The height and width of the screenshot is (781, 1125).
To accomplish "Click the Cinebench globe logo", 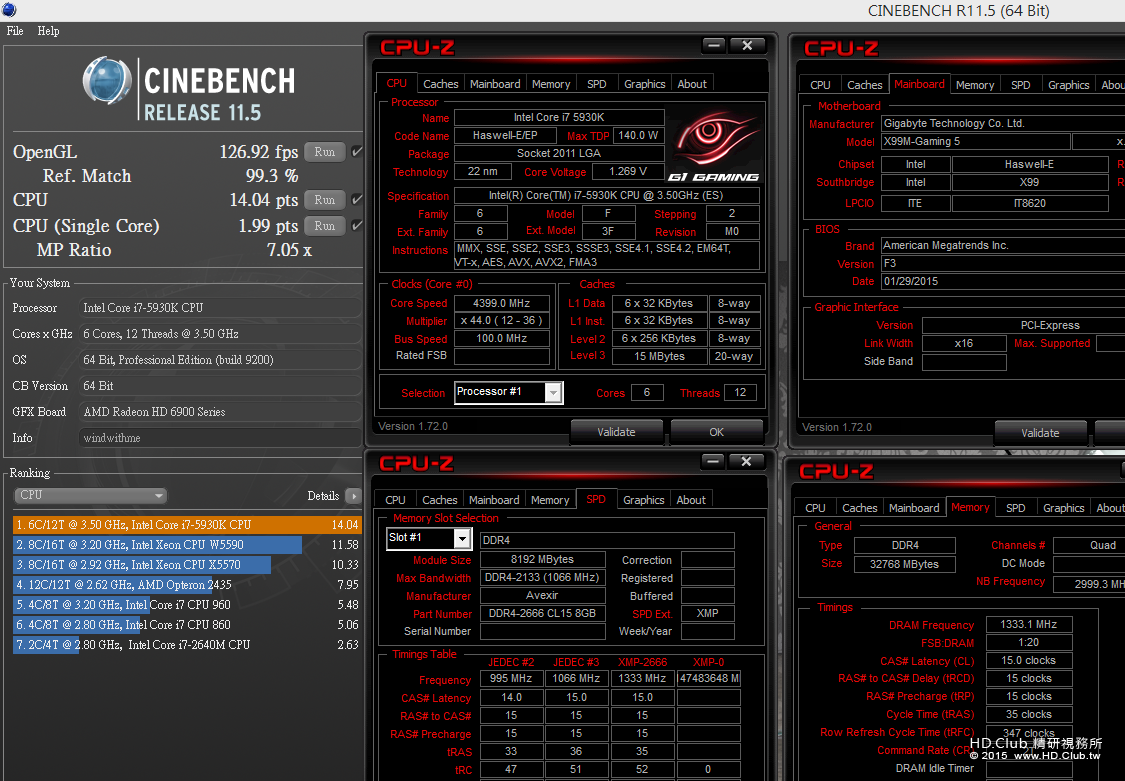I will pos(108,81).
